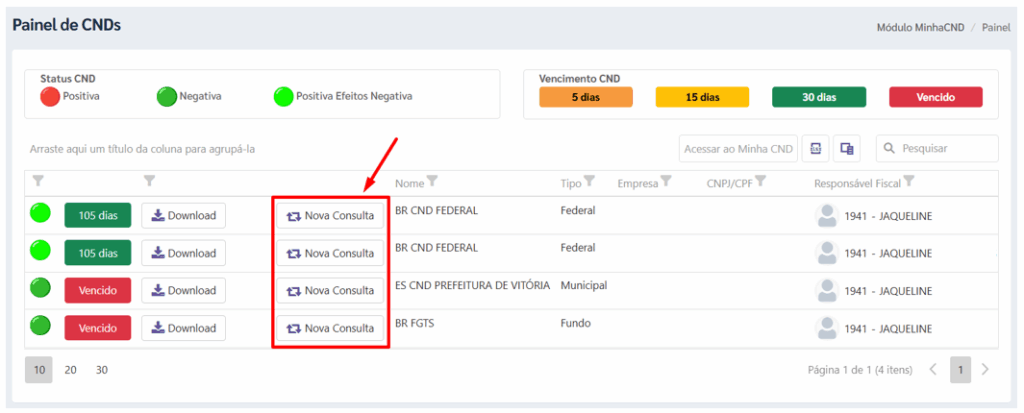Download the ES CND PREFEITURA DE VITÓRIA certificate
This screenshot has height=413, width=1024.
pos(183,291)
